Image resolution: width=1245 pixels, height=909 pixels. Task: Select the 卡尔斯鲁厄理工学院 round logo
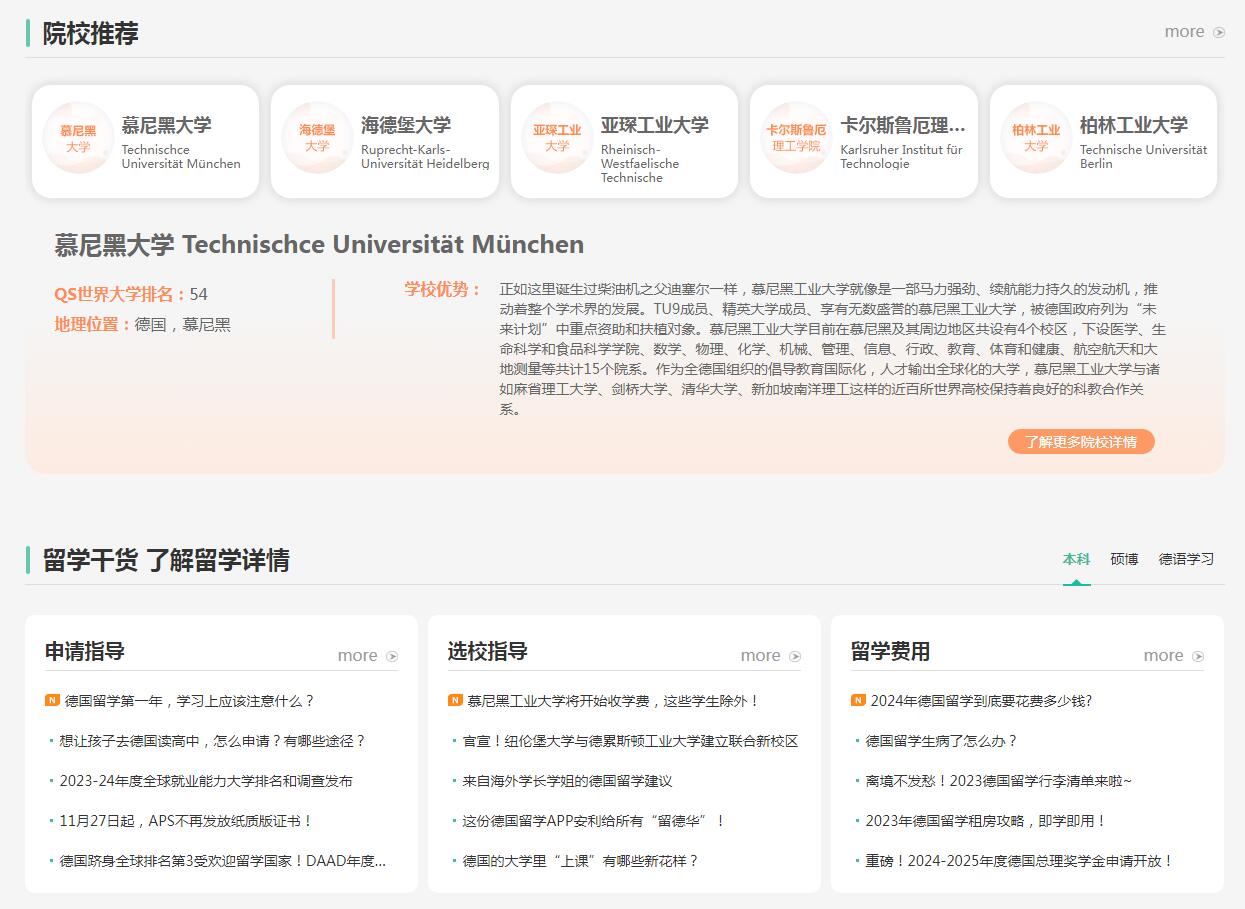pos(796,138)
